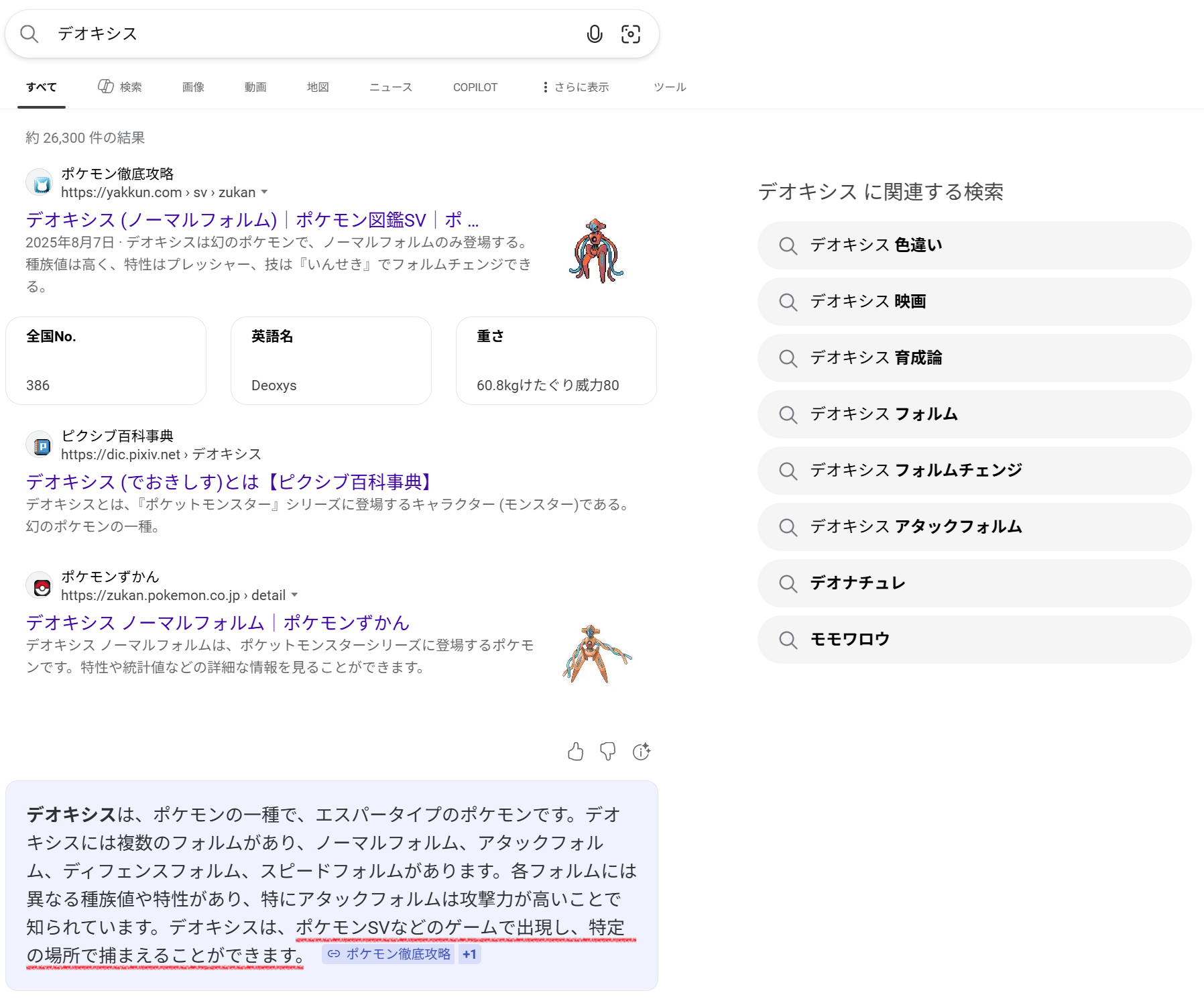Screen dimensions: 1204x1003
Task: Switch to the 画像 tab
Action: [193, 87]
